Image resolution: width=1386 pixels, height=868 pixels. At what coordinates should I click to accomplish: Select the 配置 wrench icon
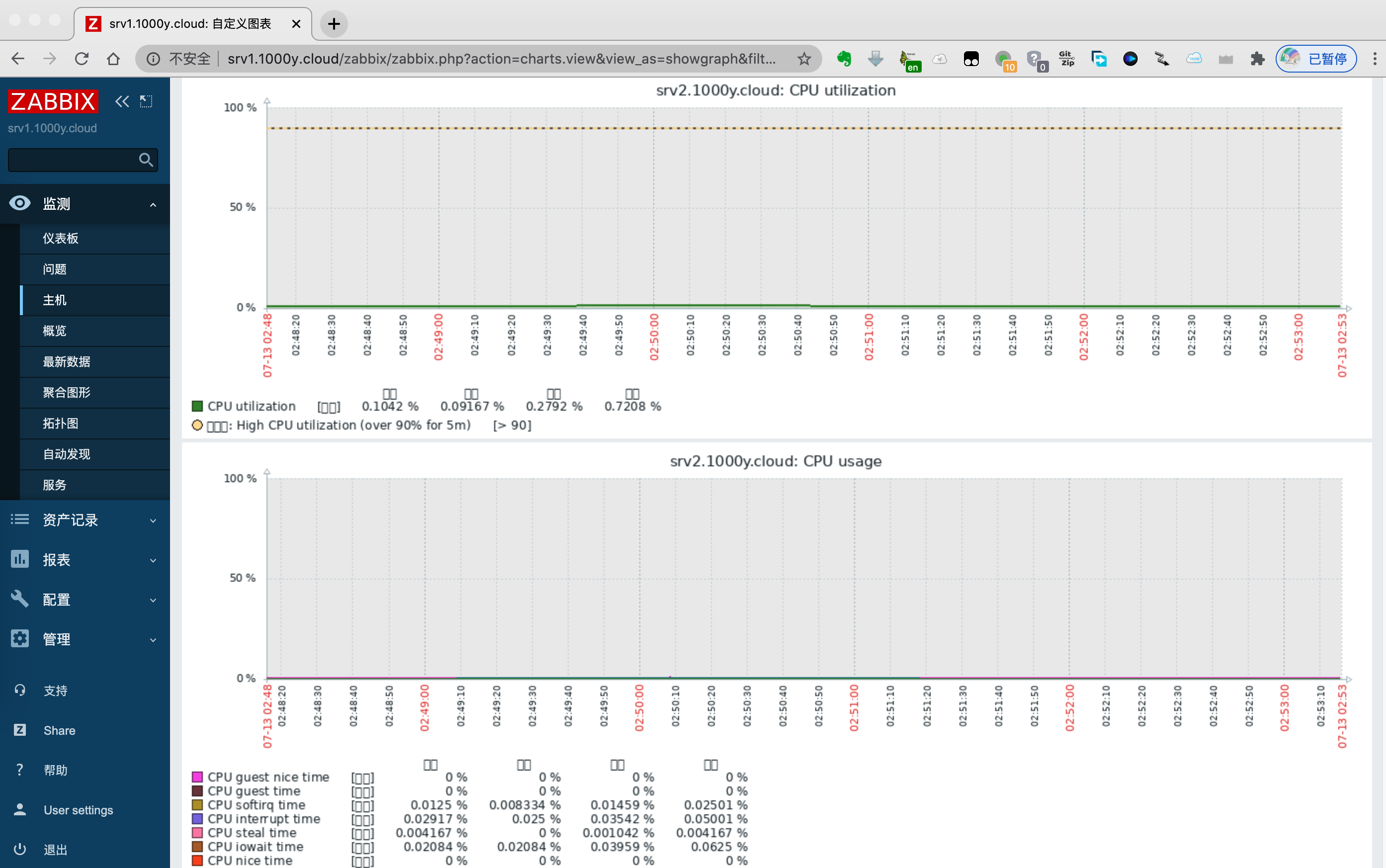(x=19, y=599)
